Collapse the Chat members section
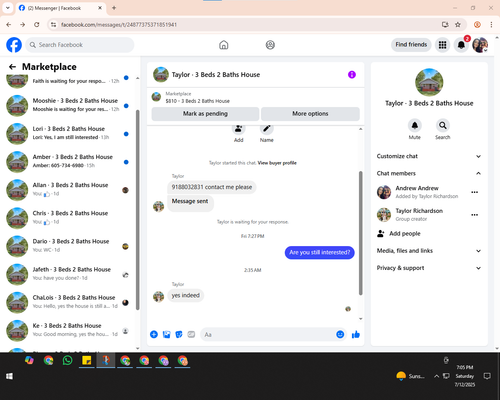Viewport: 500px width, 400px height. 429,173
